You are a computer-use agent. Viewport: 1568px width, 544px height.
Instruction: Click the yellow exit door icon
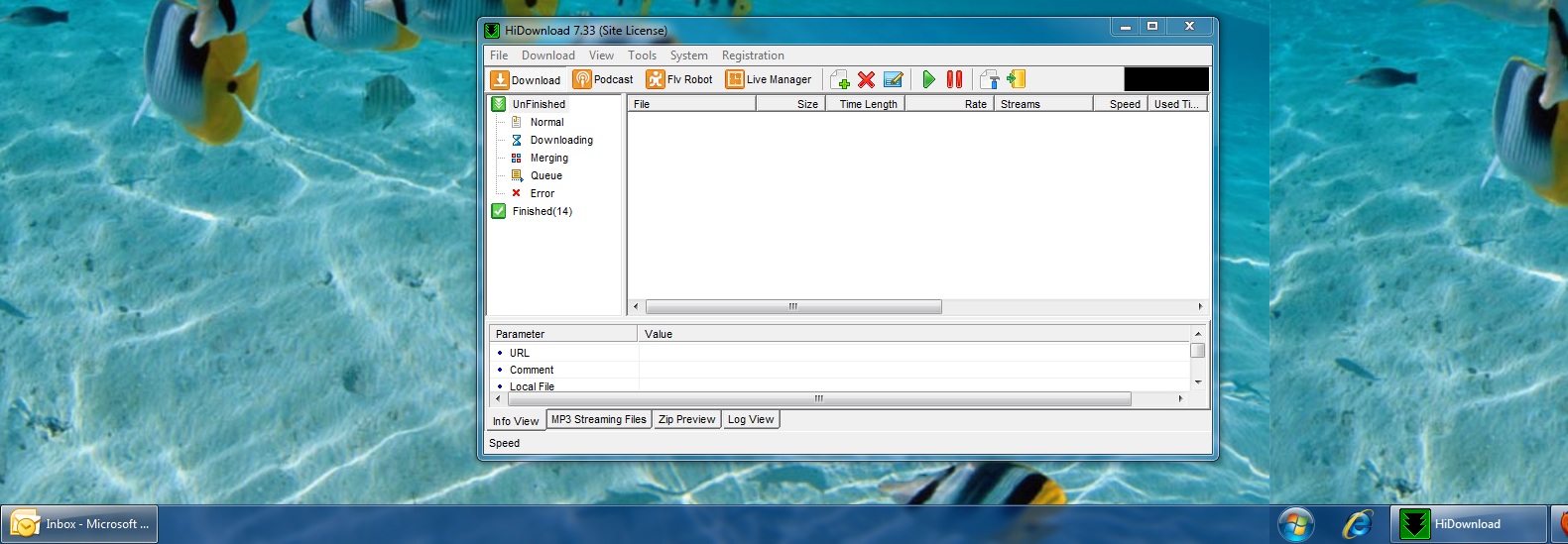tap(1016, 79)
